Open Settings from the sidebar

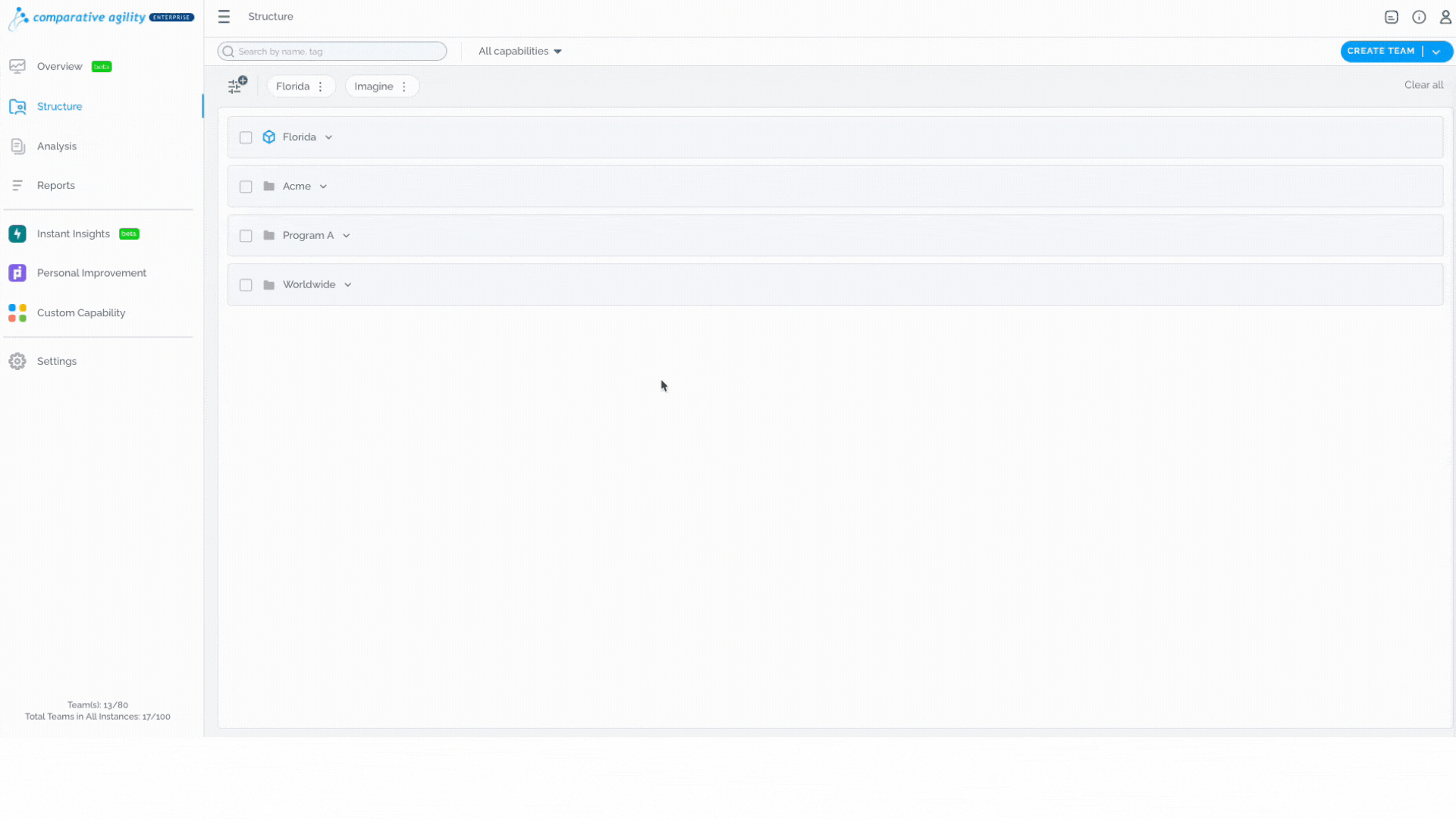point(57,362)
